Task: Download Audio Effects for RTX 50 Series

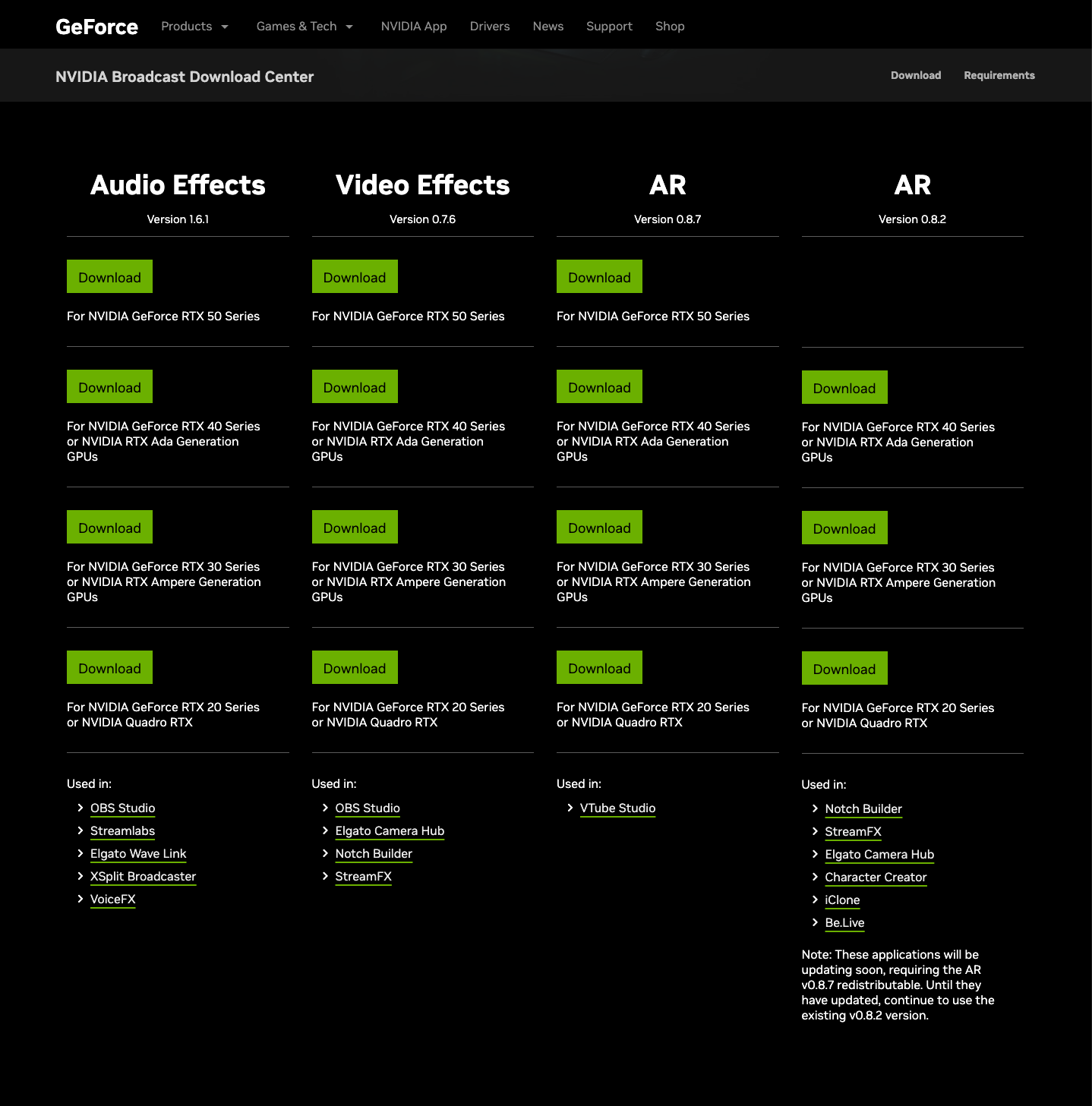Action: pyautogui.click(x=109, y=276)
